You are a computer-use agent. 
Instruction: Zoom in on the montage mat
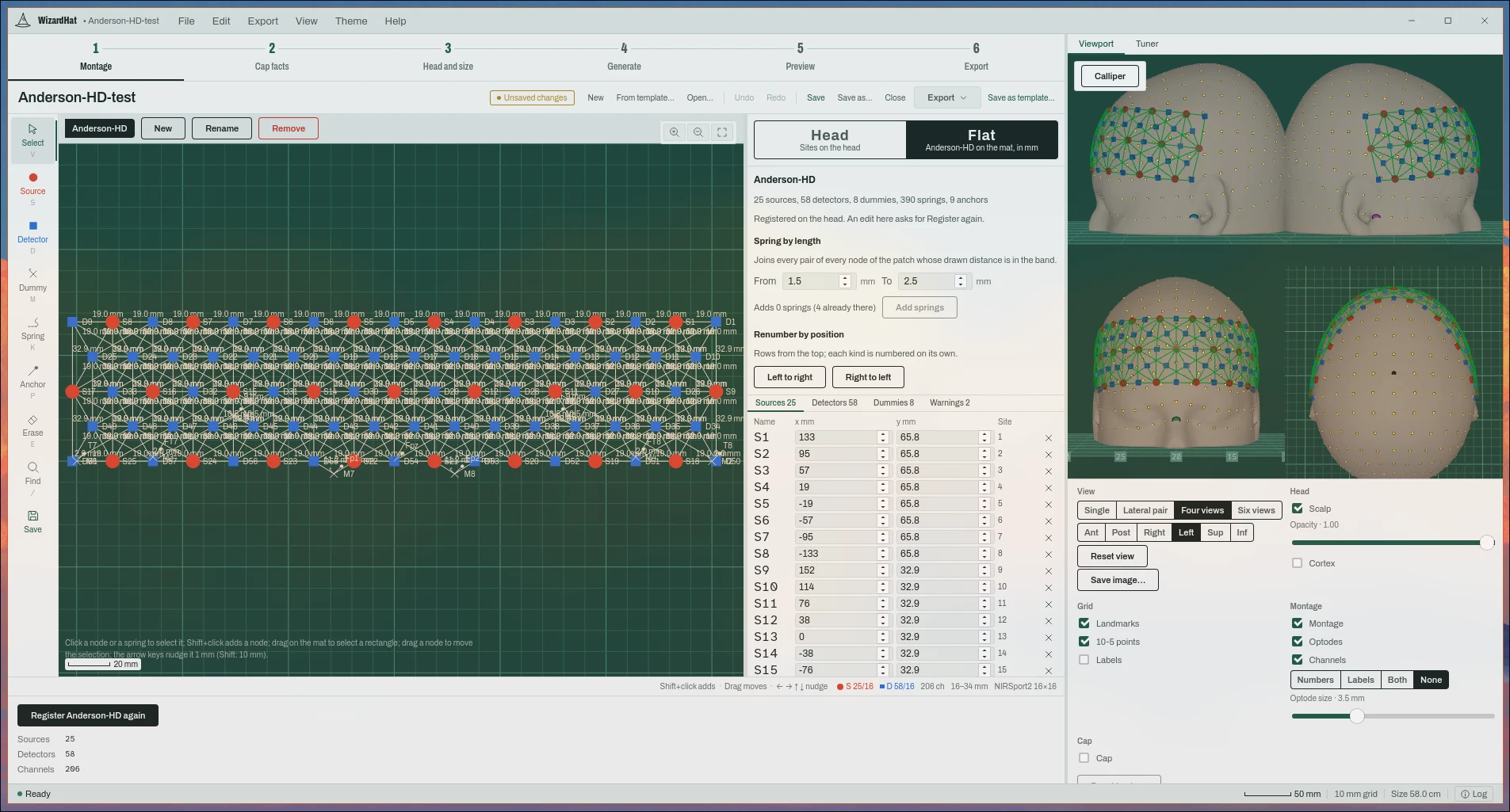(675, 132)
